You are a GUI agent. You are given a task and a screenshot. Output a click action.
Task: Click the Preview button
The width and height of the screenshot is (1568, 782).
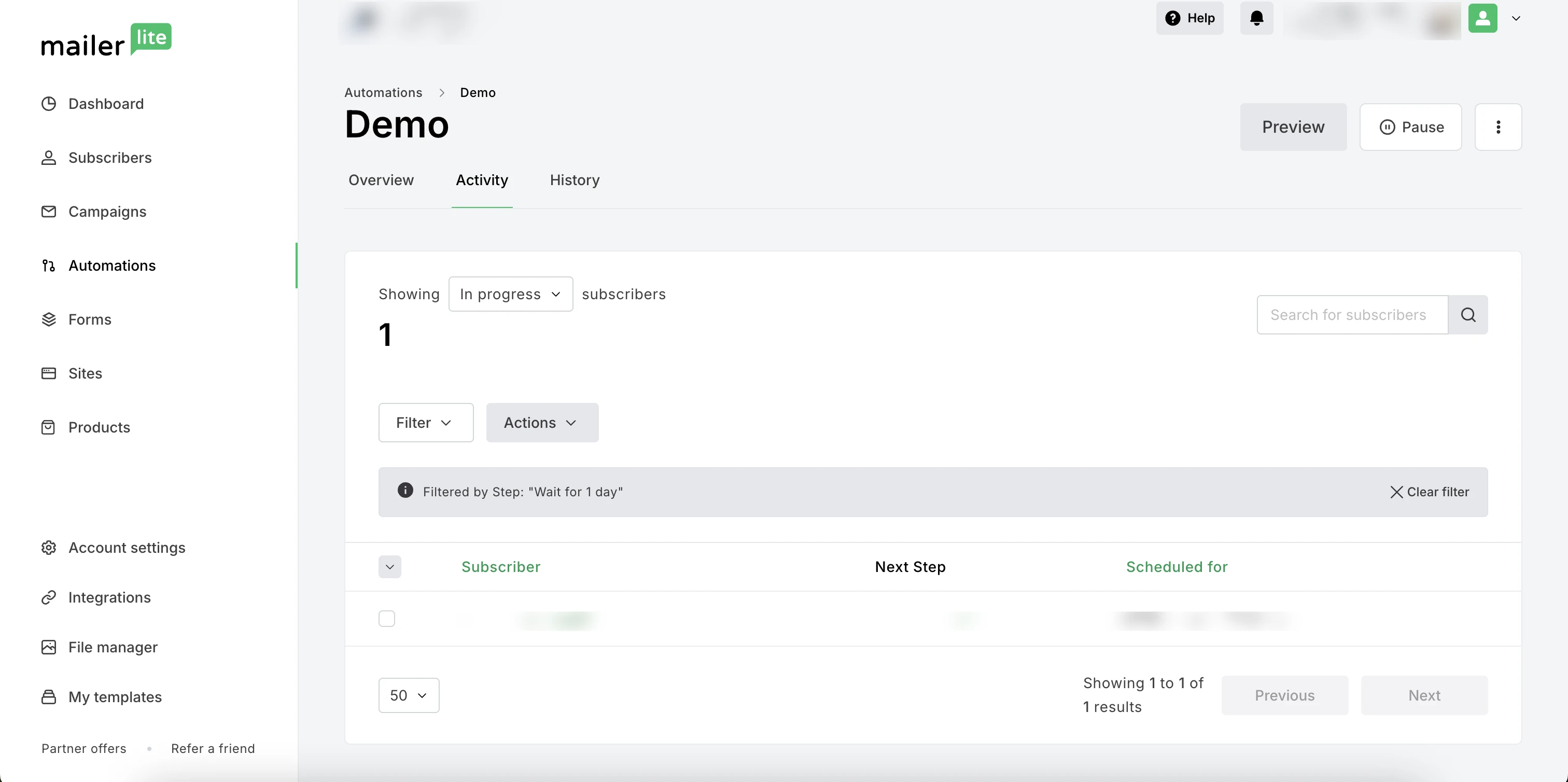[1294, 127]
